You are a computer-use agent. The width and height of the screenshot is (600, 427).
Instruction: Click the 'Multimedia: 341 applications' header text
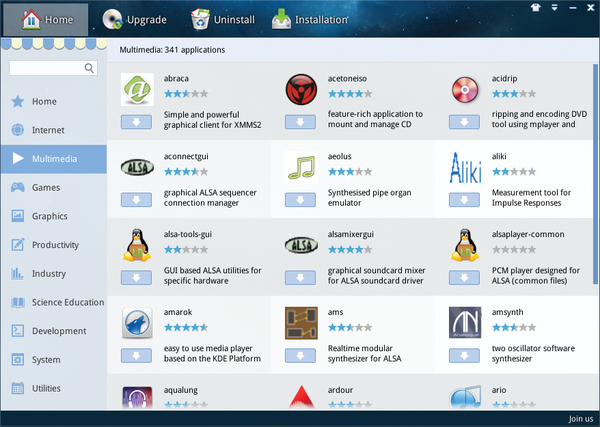coord(172,50)
